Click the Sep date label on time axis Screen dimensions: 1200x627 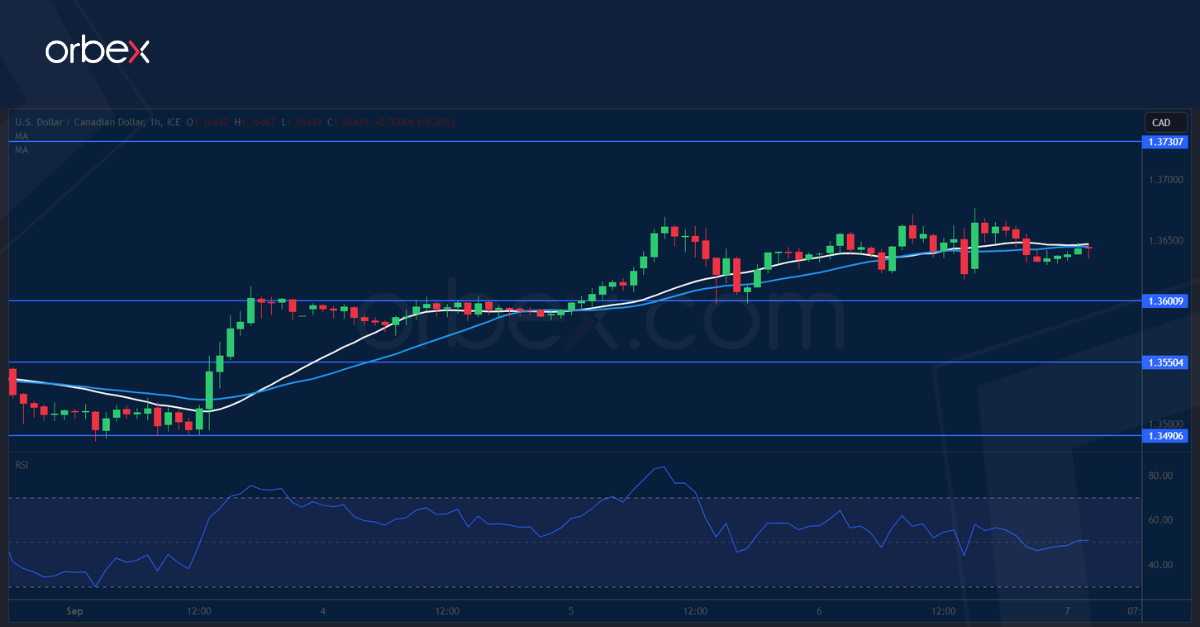click(73, 610)
